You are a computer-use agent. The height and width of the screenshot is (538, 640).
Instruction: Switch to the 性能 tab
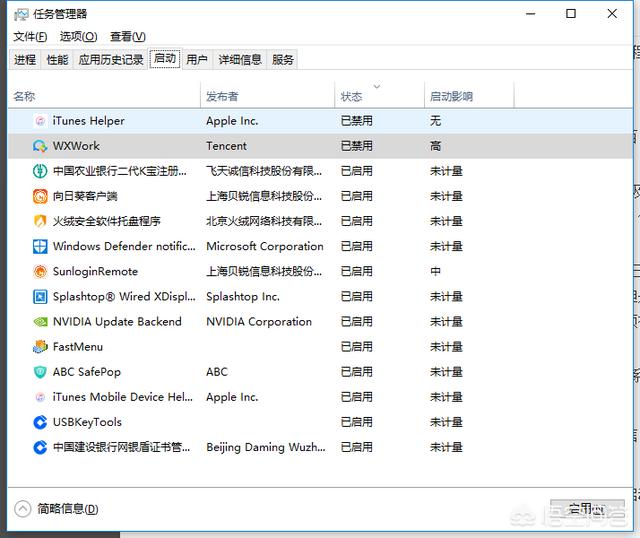click(x=57, y=60)
